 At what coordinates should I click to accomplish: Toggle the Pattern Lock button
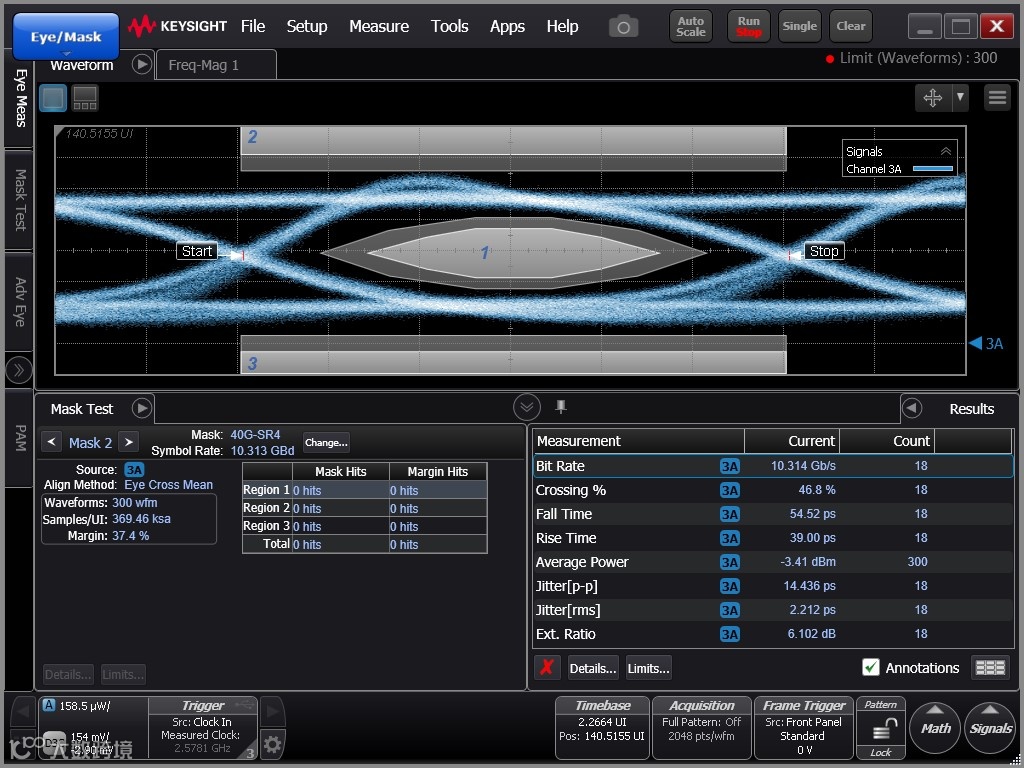(x=881, y=729)
